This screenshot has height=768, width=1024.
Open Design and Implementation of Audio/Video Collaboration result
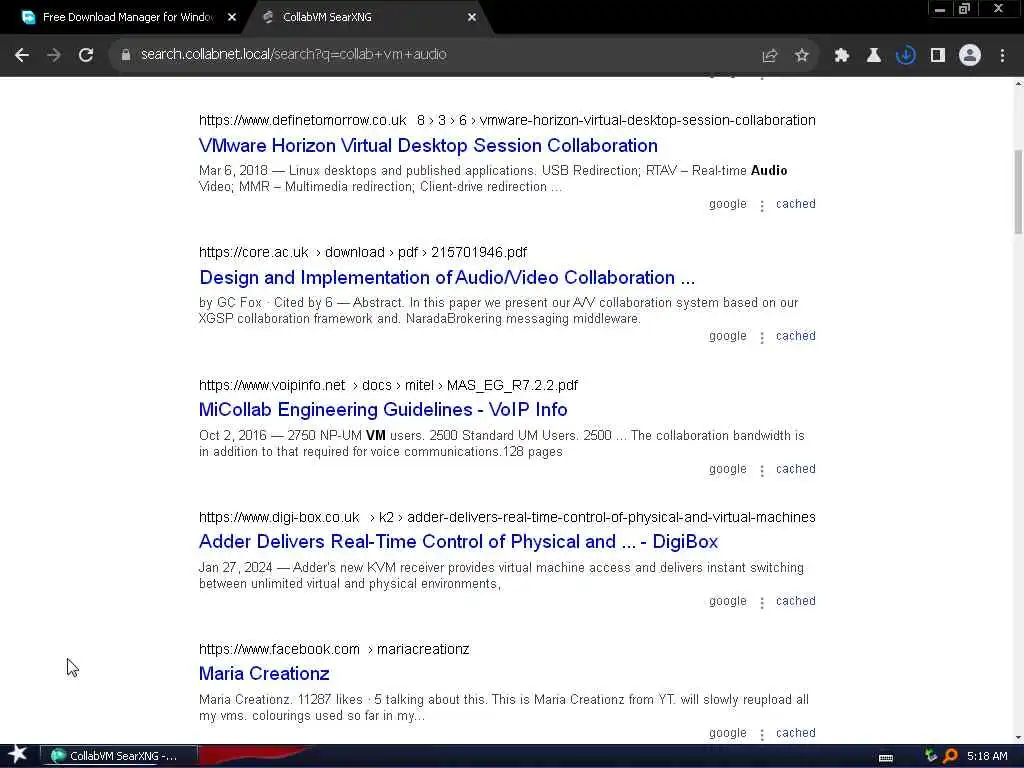(447, 278)
